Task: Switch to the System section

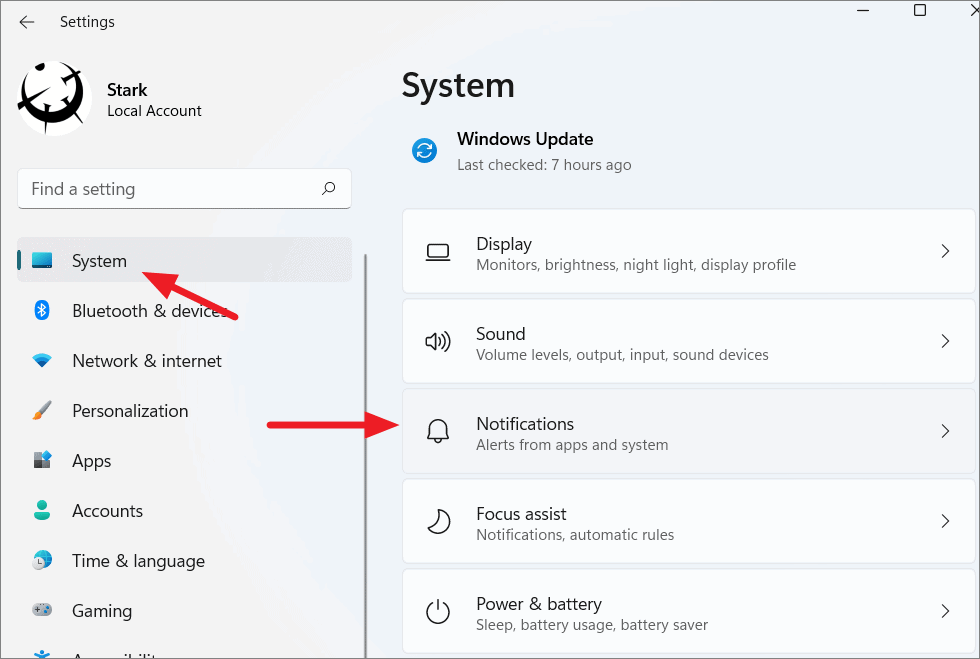Action: point(99,260)
